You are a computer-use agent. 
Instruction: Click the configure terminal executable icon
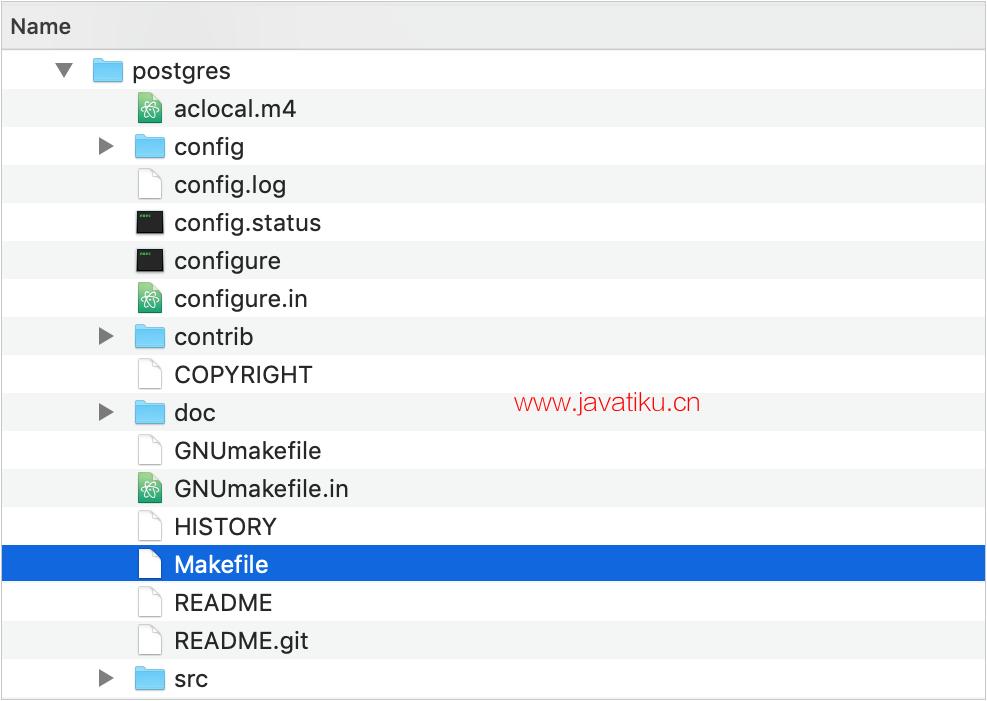coord(150,261)
